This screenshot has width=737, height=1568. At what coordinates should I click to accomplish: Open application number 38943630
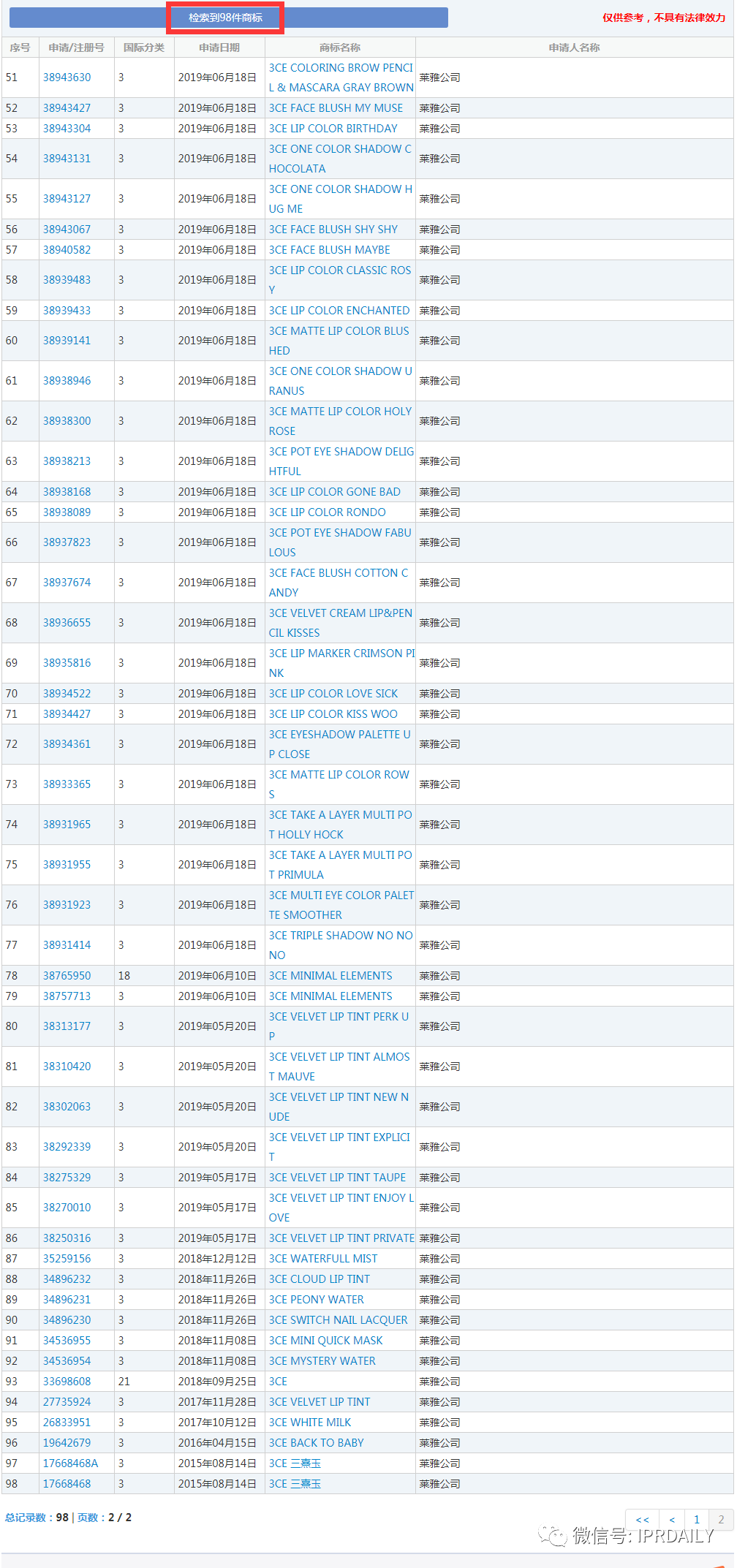point(67,77)
